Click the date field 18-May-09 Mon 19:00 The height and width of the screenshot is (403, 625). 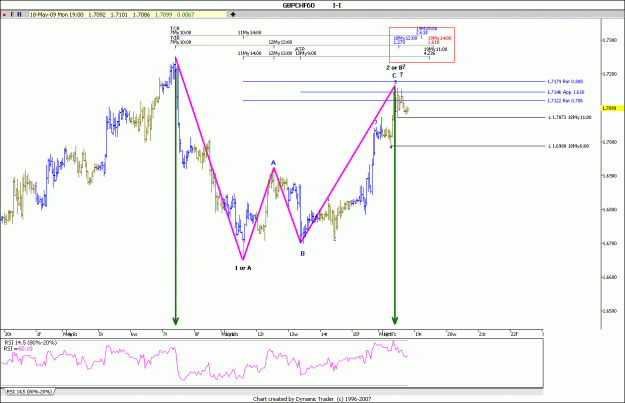coord(57,15)
